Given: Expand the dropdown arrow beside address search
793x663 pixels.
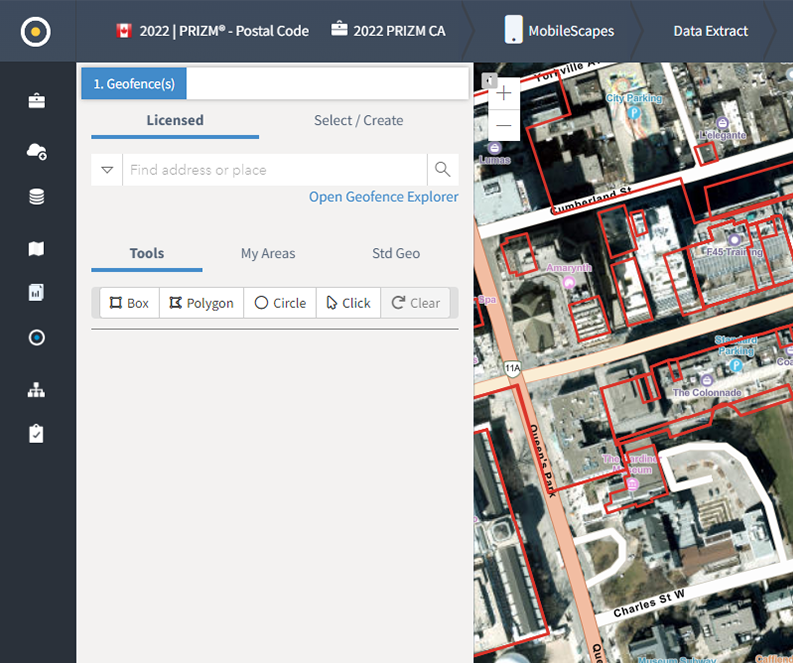Looking at the screenshot, I should click(x=107, y=170).
